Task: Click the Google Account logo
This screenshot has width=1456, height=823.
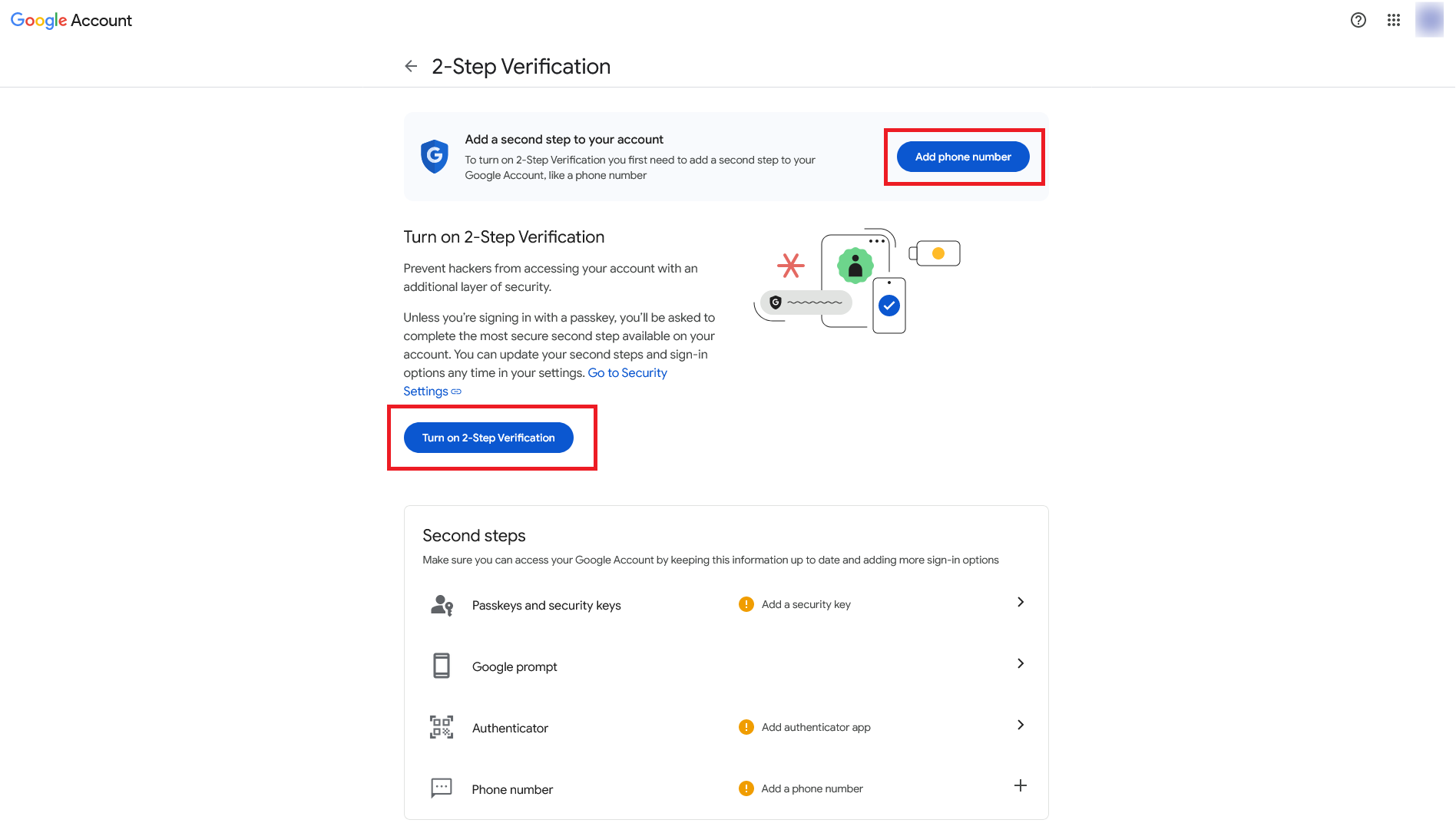Action: click(71, 21)
